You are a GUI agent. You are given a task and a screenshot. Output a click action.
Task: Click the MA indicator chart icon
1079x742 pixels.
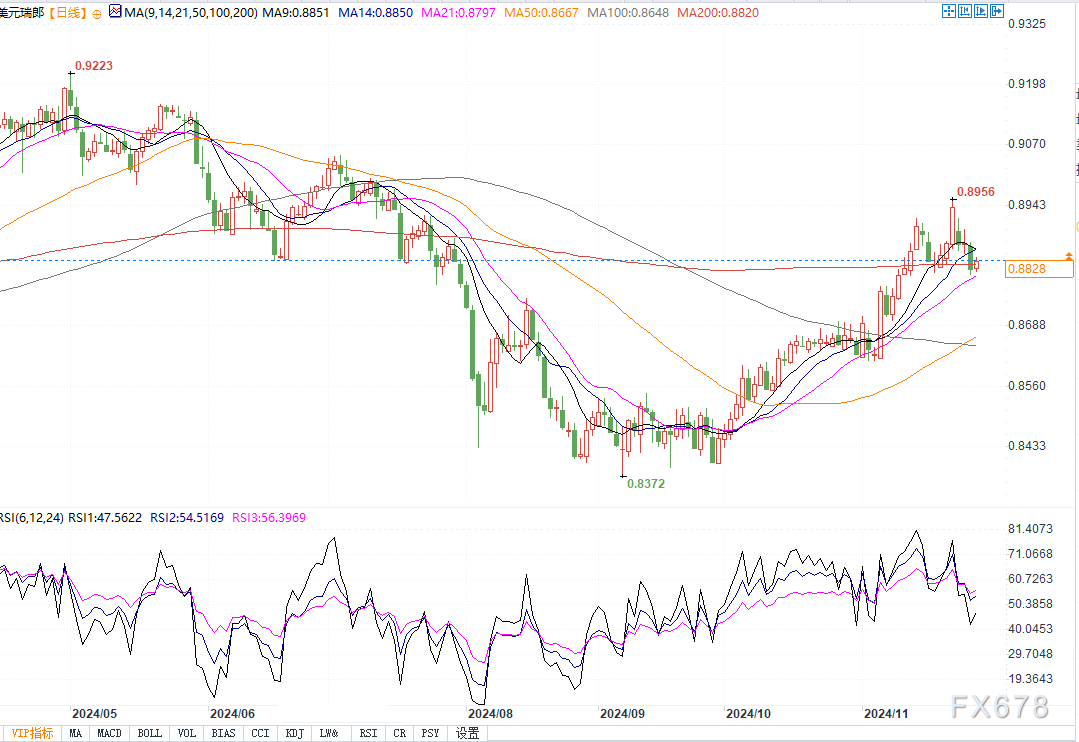point(115,13)
